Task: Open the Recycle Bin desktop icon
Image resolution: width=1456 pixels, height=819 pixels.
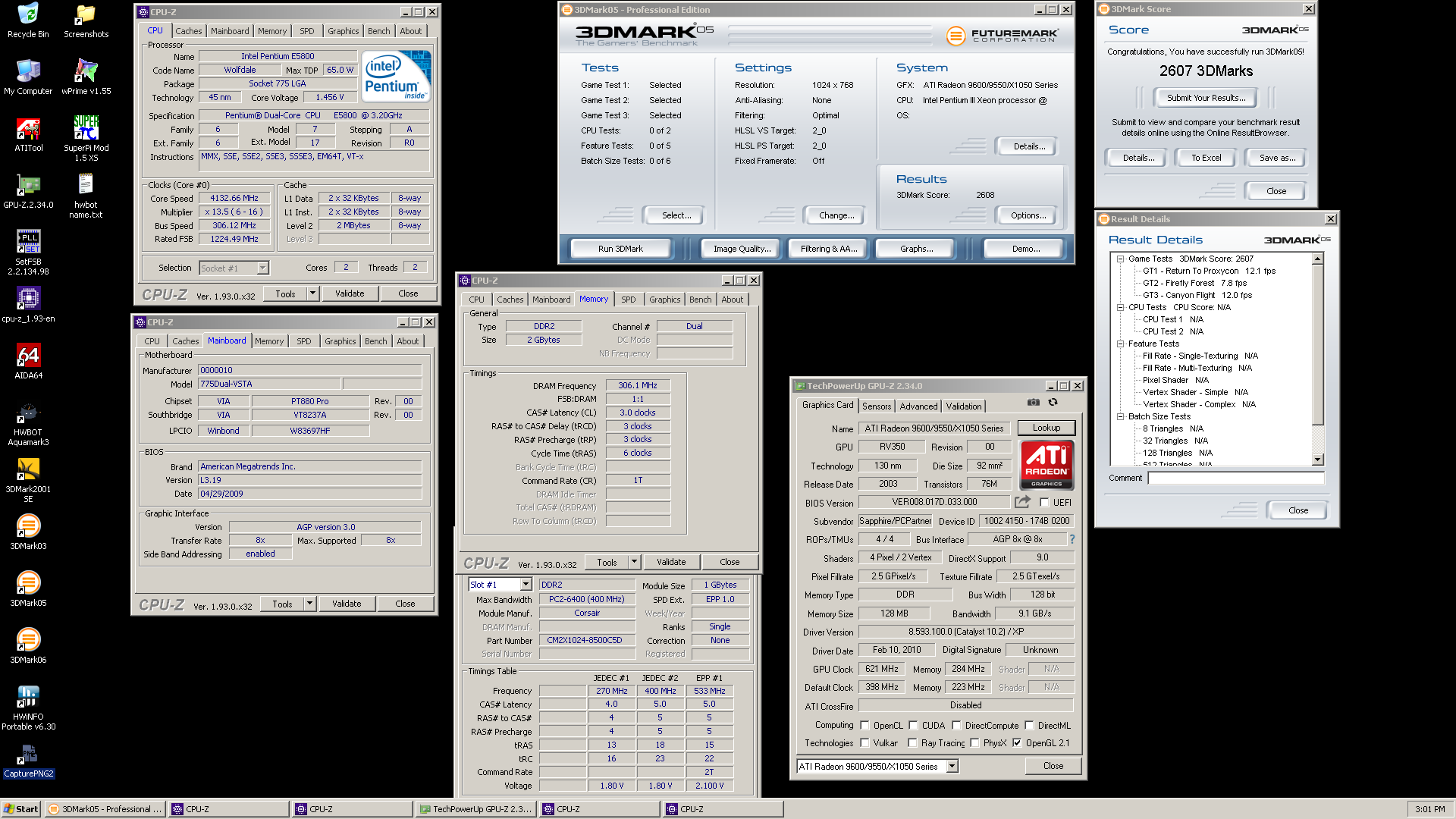Action: click(x=28, y=20)
